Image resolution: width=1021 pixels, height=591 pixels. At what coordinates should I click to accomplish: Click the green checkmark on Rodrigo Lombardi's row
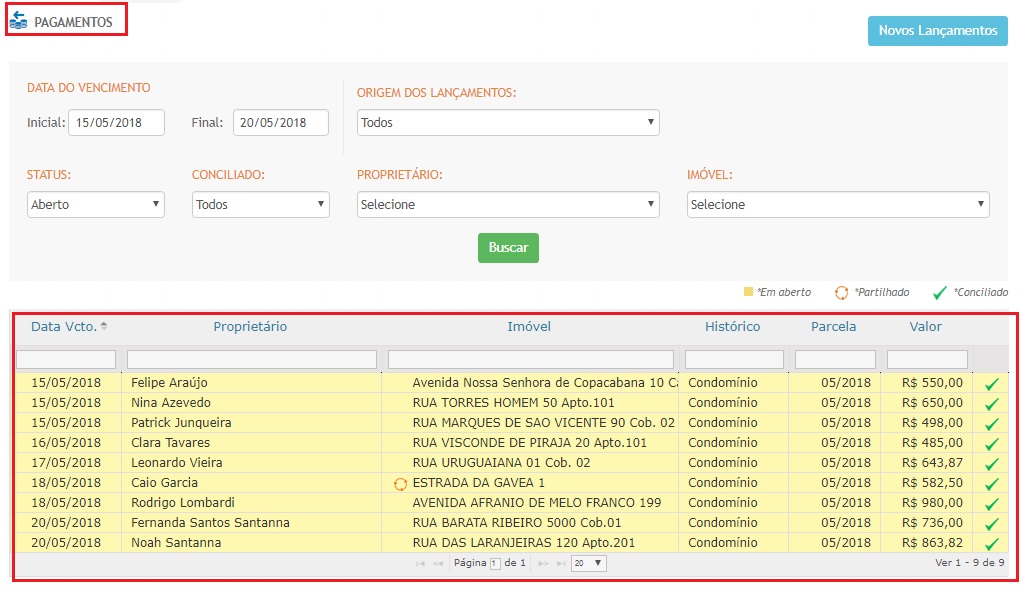point(991,504)
